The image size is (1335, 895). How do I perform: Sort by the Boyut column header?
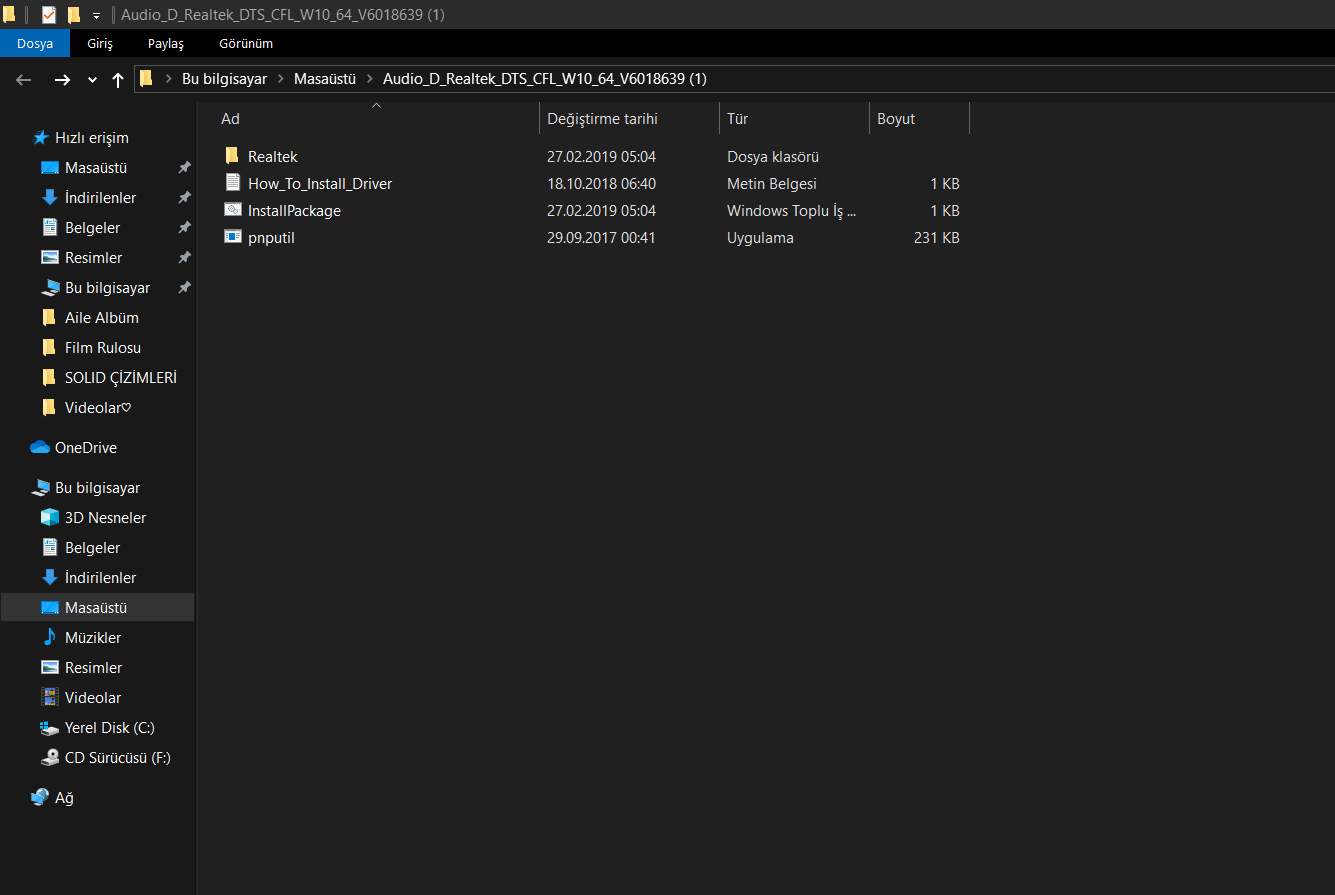tap(896, 119)
